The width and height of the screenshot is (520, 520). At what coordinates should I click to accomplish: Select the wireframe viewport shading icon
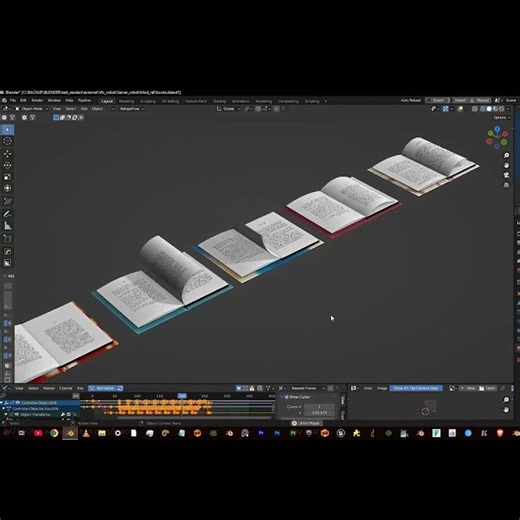483,109
